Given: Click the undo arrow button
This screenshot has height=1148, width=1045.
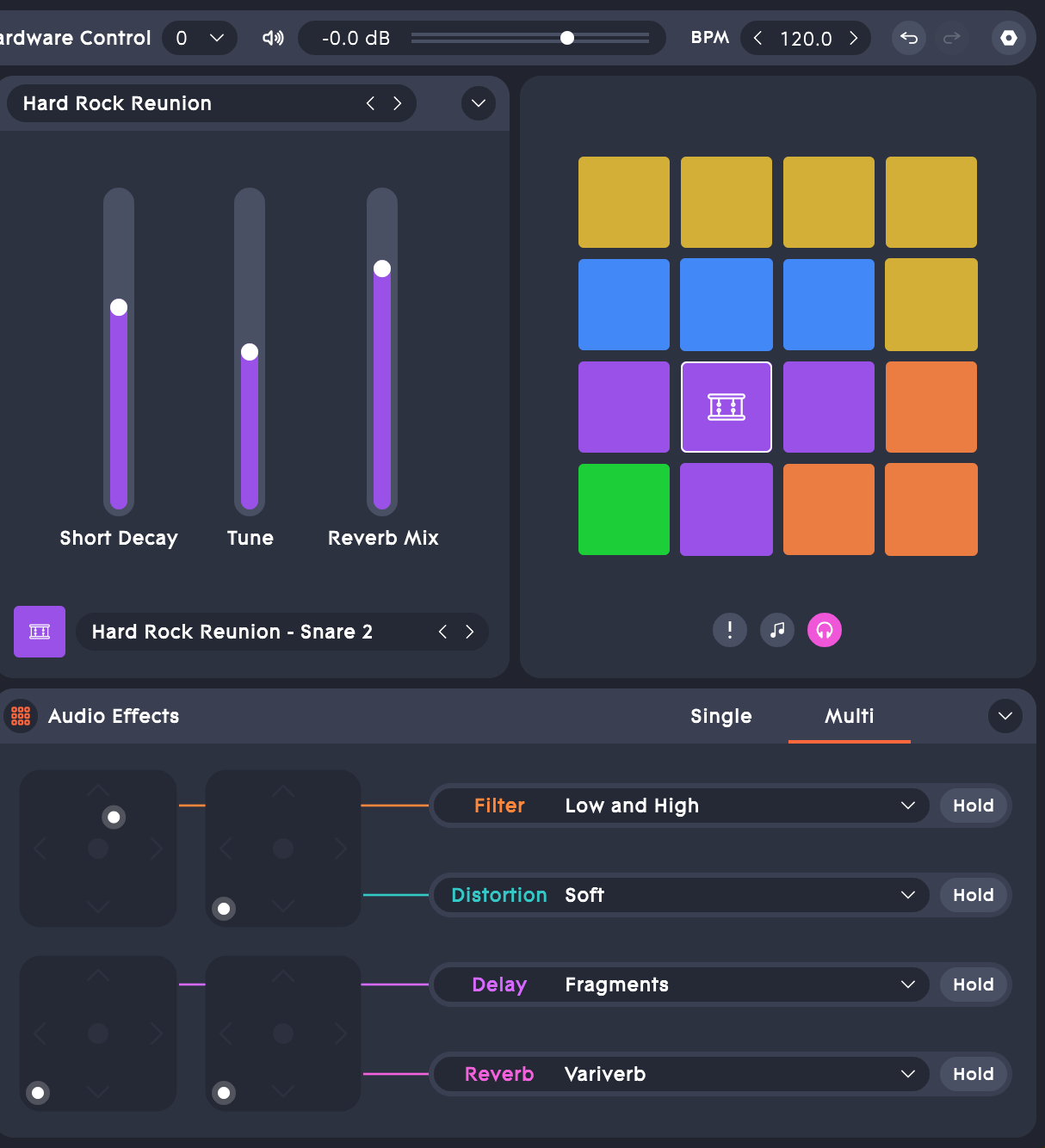Looking at the screenshot, I should pyautogui.click(x=908, y=38).
